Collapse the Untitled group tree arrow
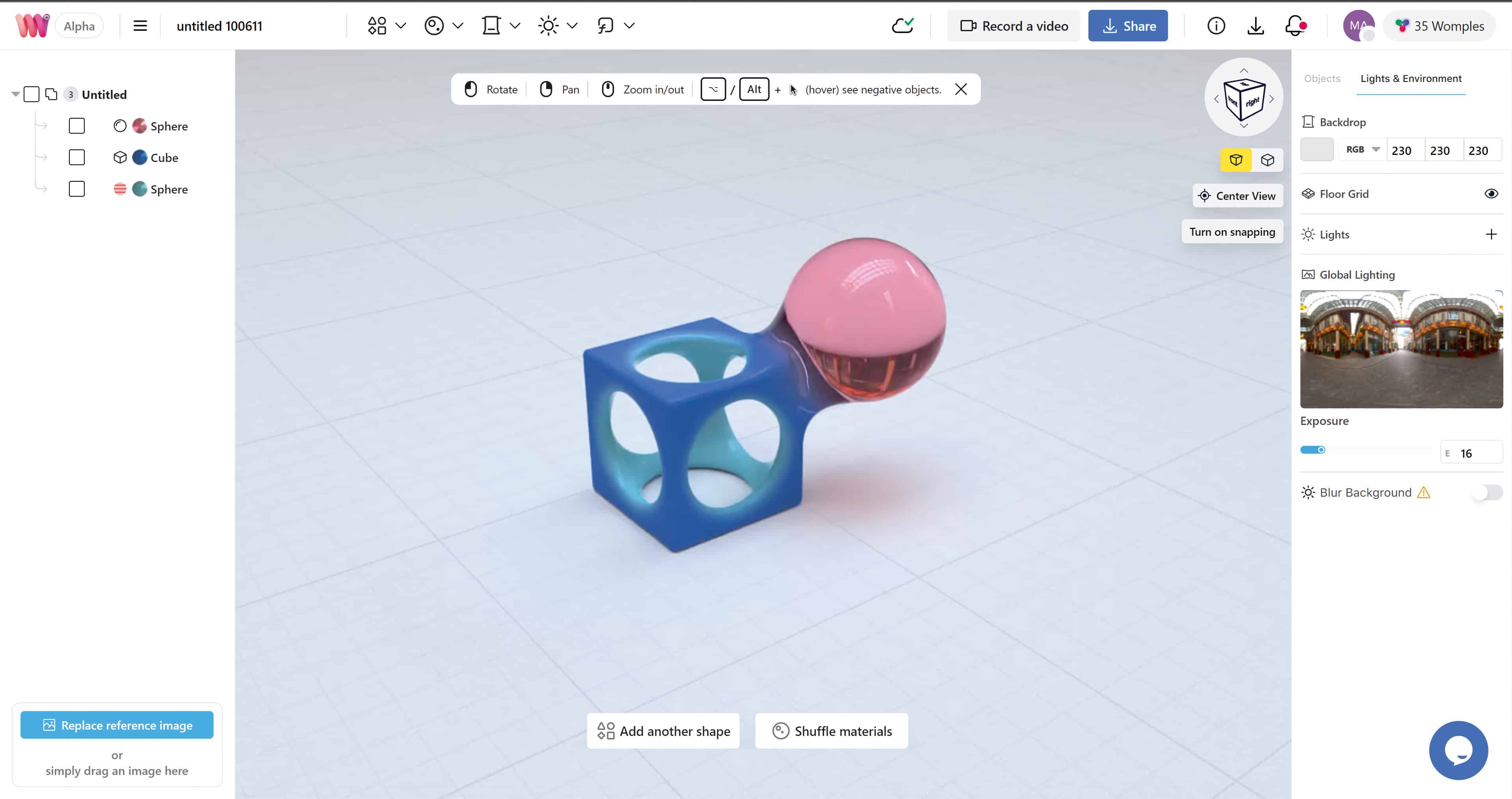Image resolution: width=1512 pixels, height=799 pixels. point(15,95)
